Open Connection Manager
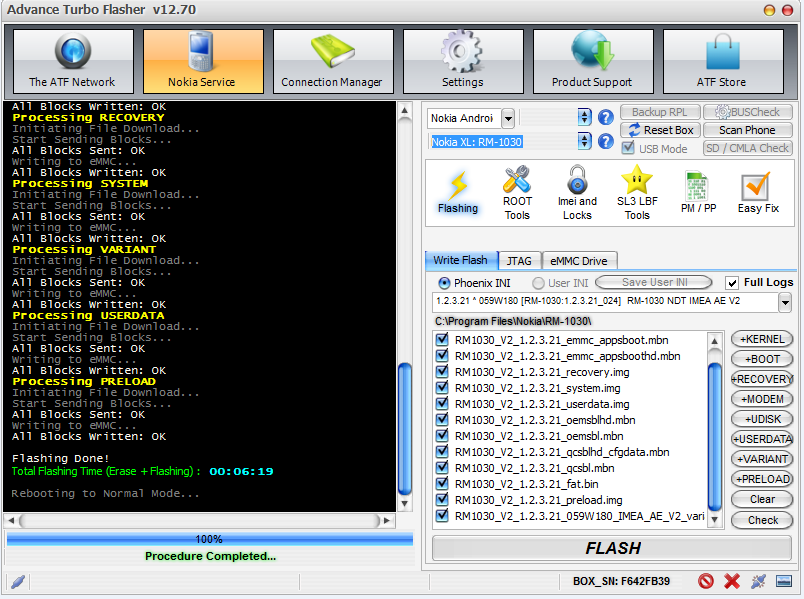 333,61
